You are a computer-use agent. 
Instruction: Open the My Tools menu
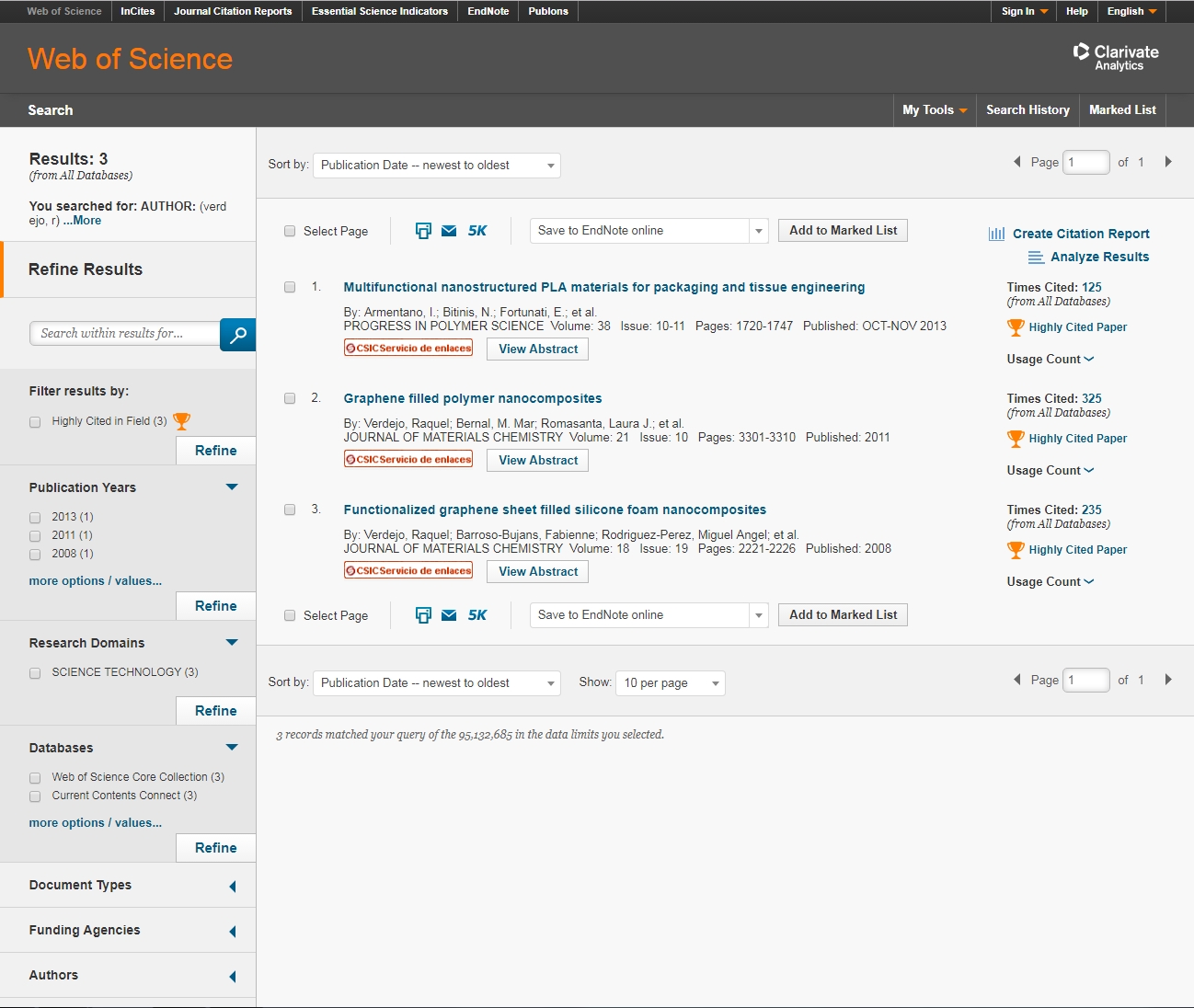click(935, 110)
